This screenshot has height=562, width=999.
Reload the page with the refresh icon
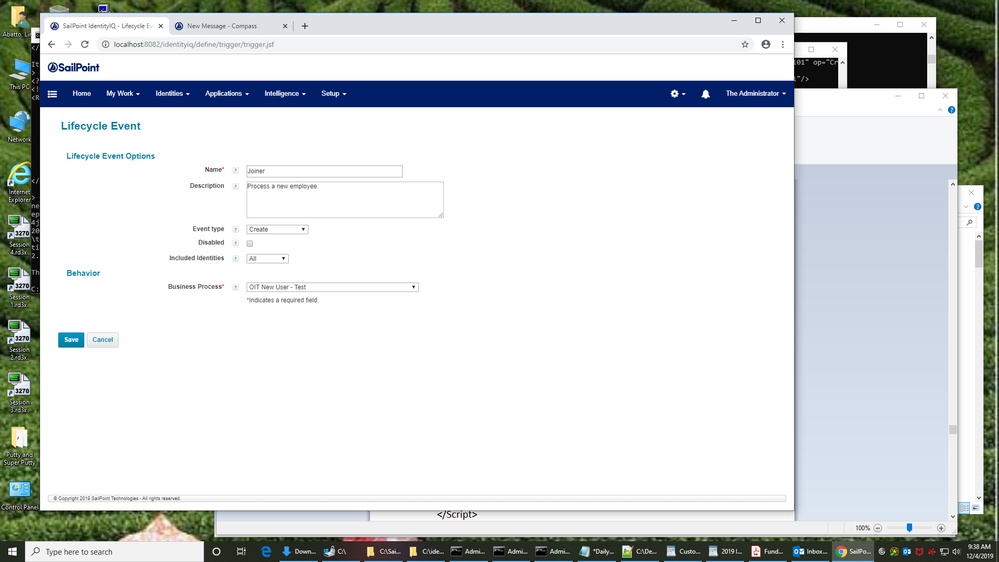coord(85,44)
